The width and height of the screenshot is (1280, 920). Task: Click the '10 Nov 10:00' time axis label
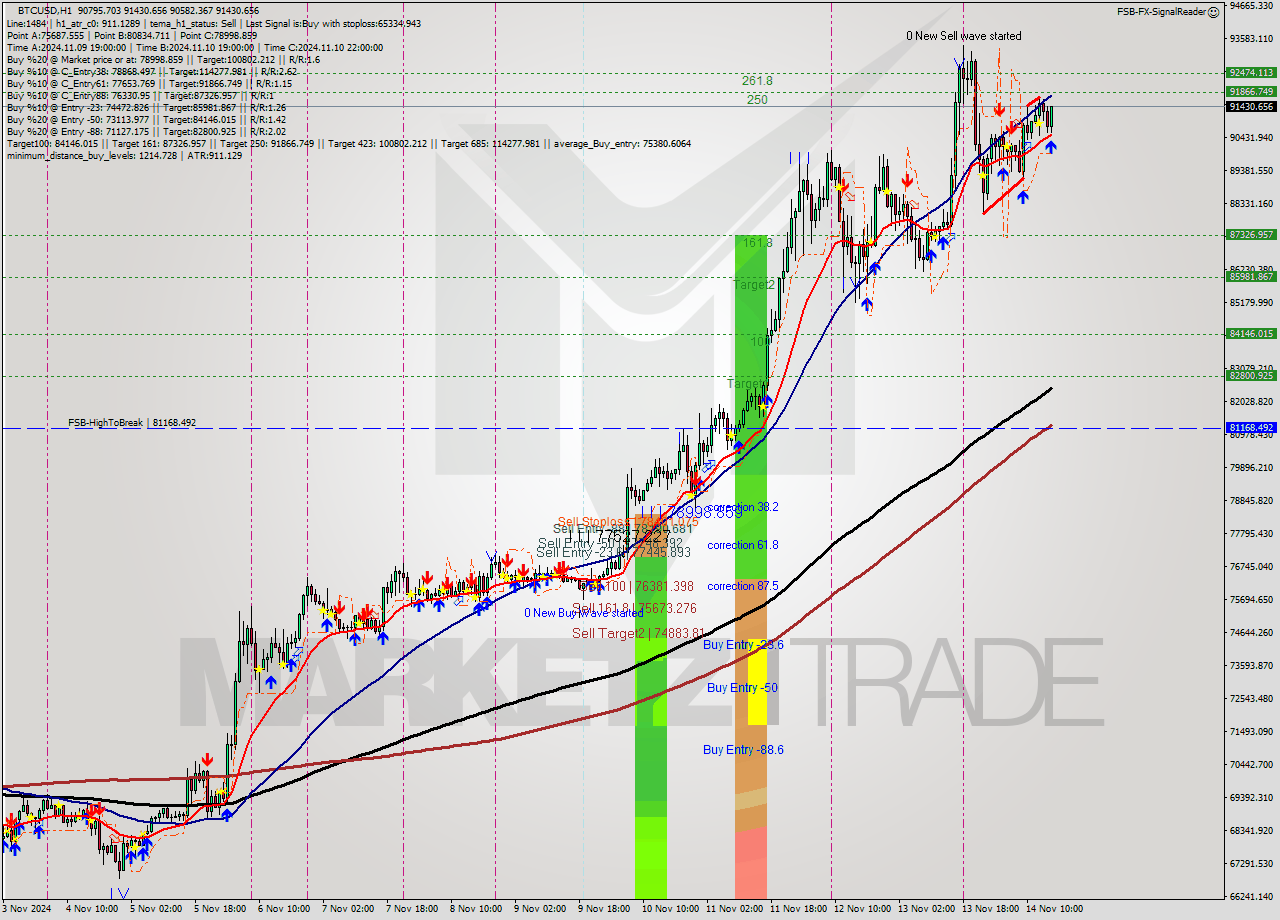tap(670, 909)
